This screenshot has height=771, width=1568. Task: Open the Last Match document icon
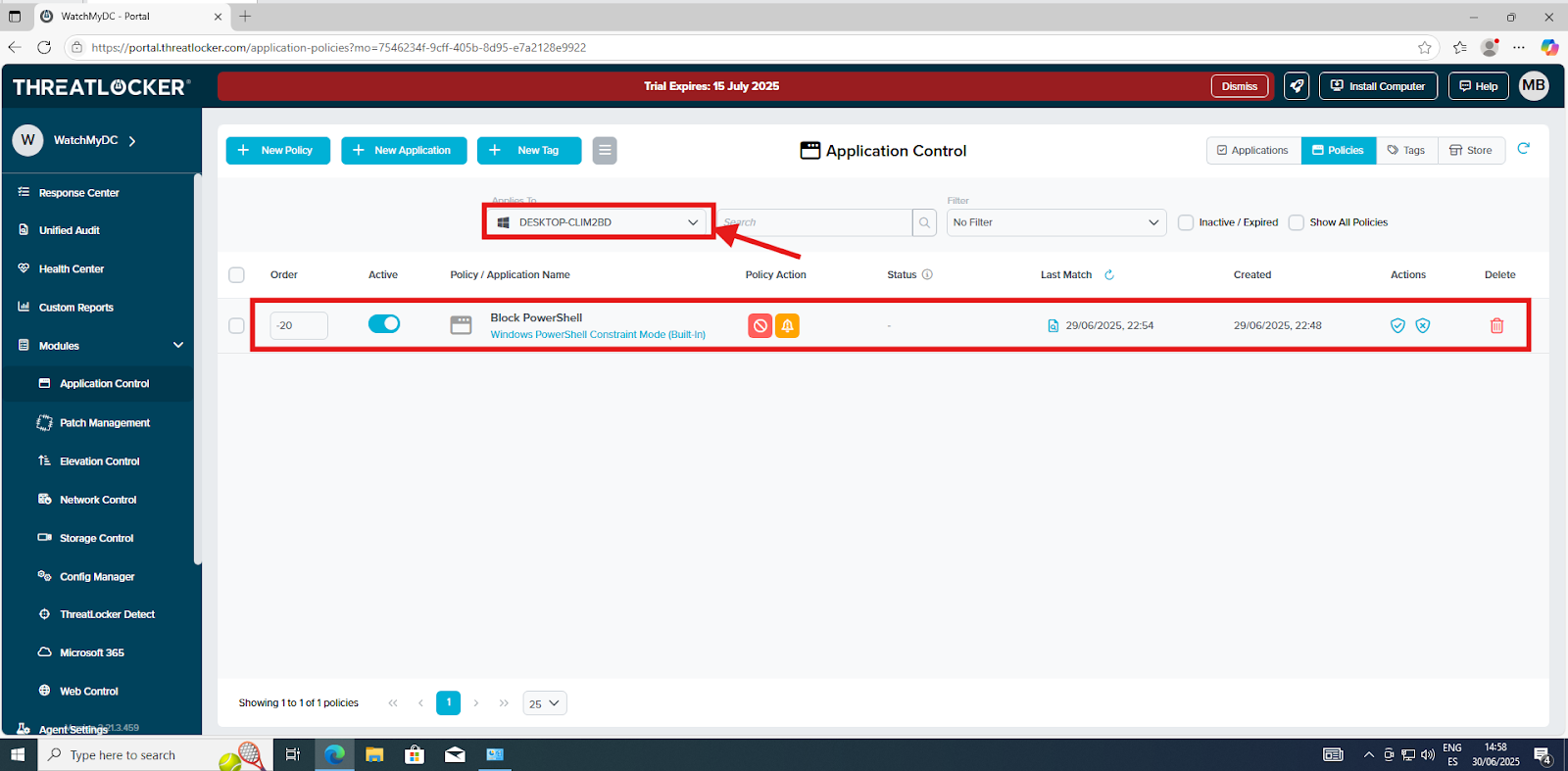pyautogui.click(x=1053, y=325)
